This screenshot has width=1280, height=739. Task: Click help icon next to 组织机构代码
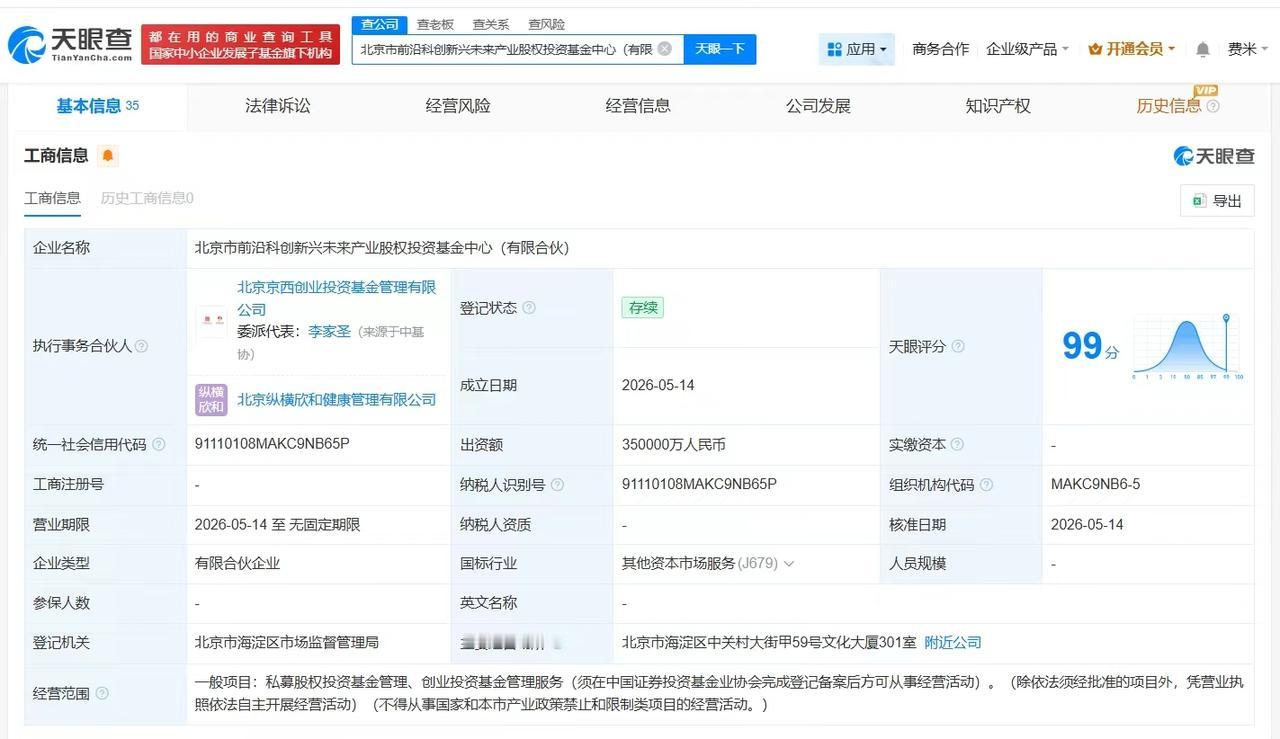[x=986, y=485]
